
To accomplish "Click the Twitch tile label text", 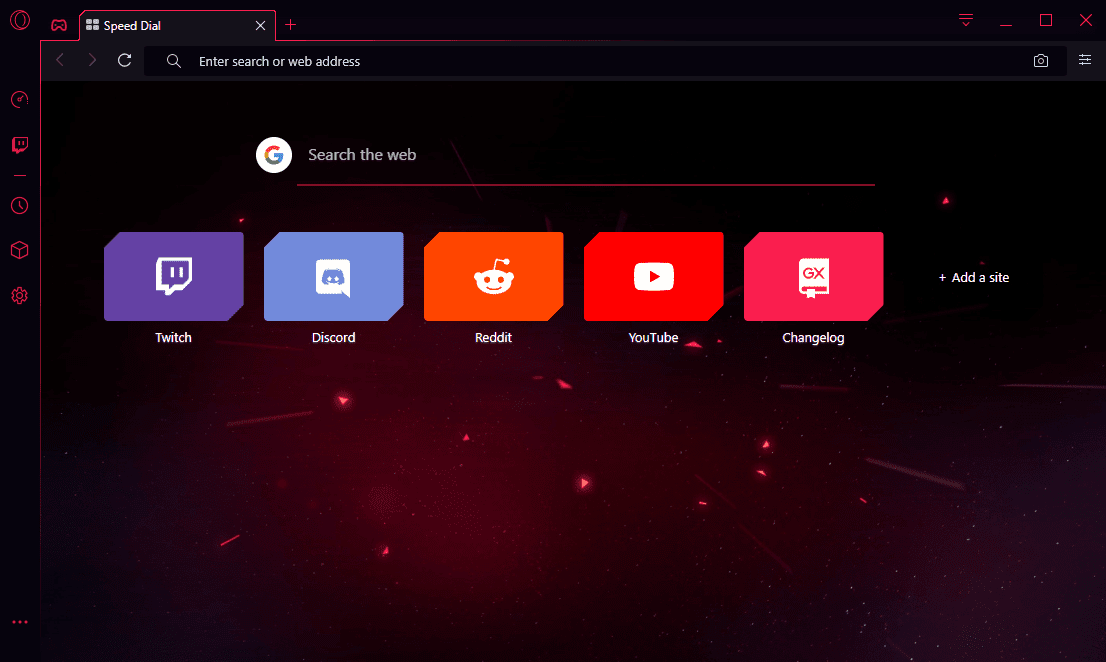I will pos(174,338).
